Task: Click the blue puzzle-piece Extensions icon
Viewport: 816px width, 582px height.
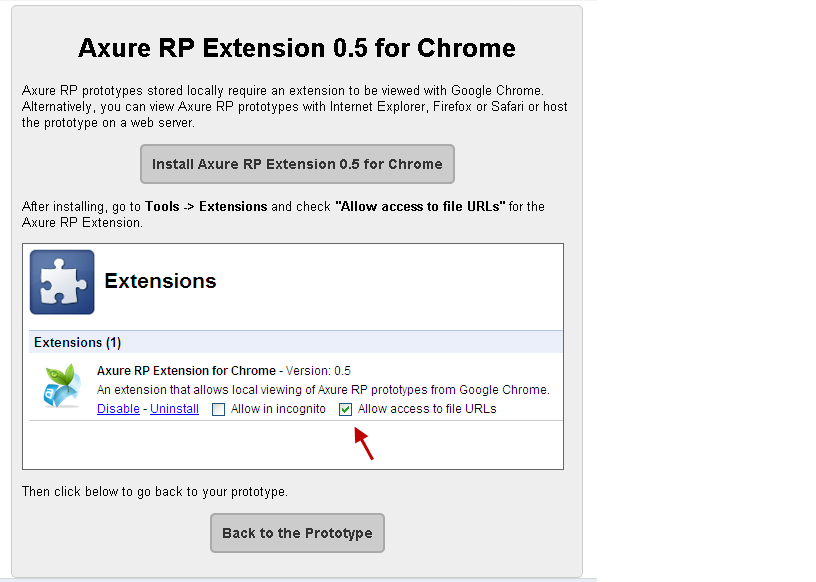Action: pyautogui.click(x=62, y=282)
